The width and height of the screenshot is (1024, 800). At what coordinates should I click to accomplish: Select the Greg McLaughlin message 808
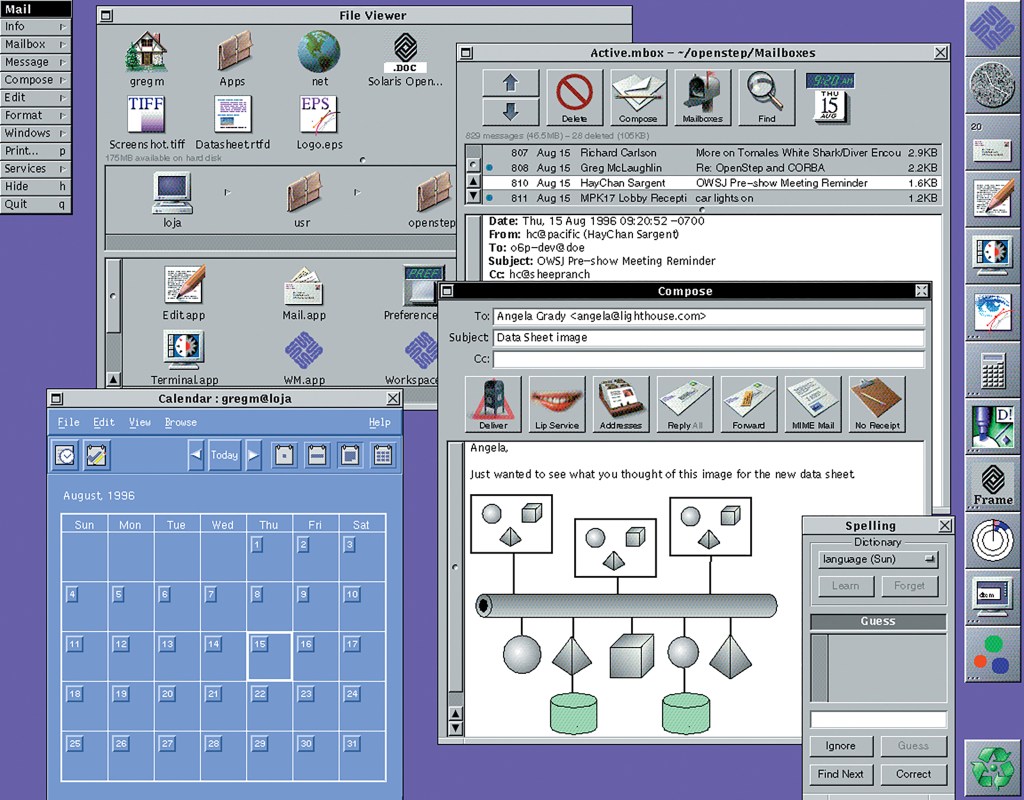(711, 168)
